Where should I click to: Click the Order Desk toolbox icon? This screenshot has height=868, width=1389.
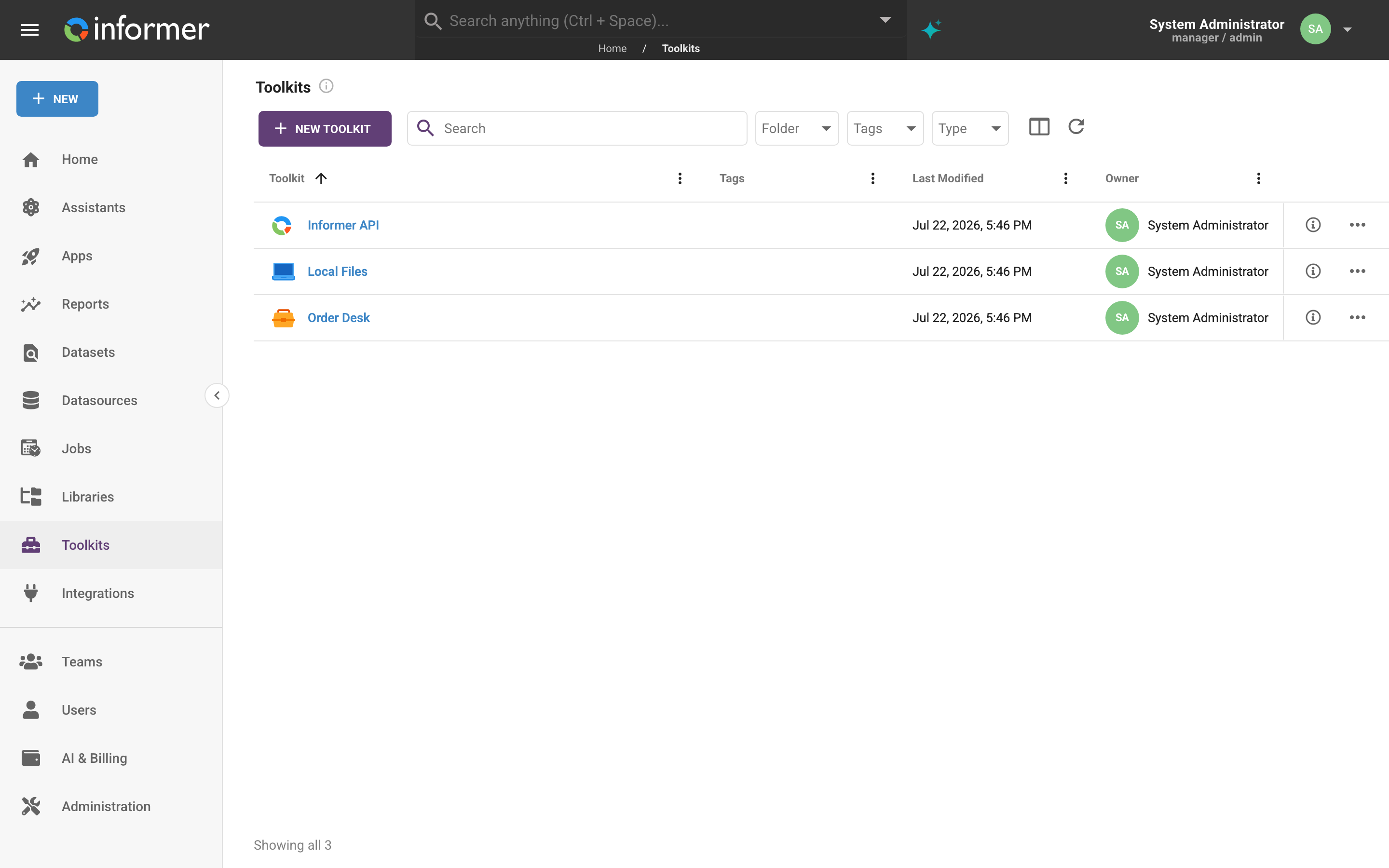point(283,318)
